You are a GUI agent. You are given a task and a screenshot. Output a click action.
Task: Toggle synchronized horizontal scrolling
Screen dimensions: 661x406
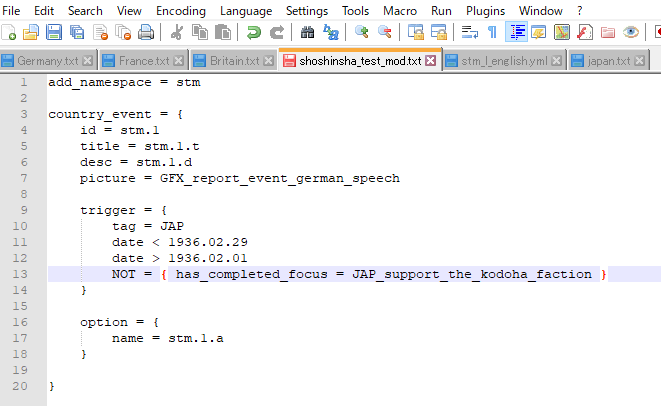point(438,32)
